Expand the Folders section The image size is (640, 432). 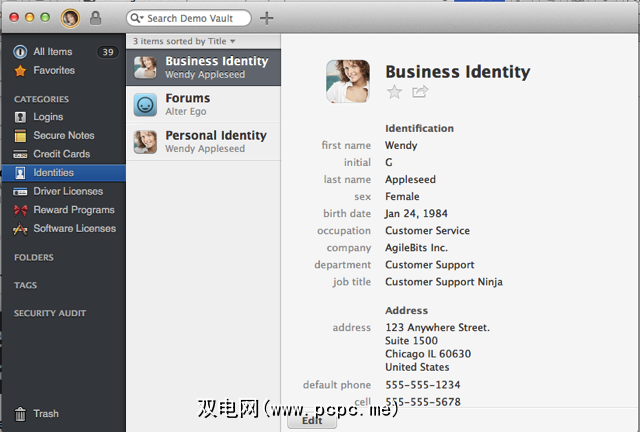[34, 257]
